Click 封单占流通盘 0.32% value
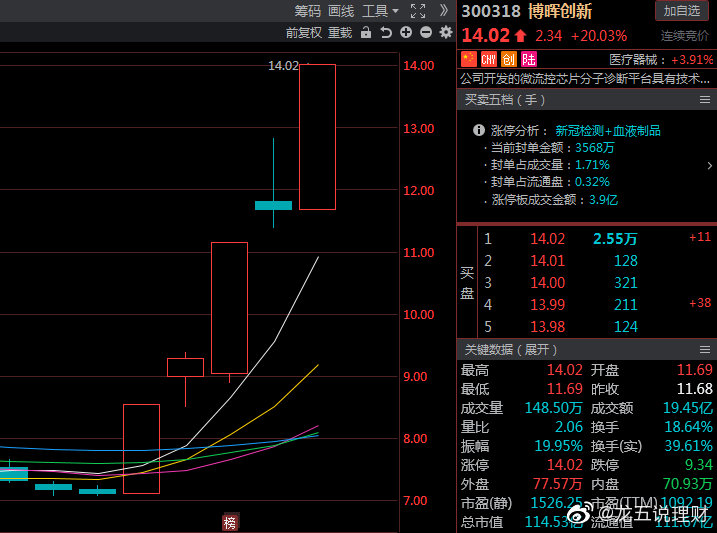 tap(592, 182)
